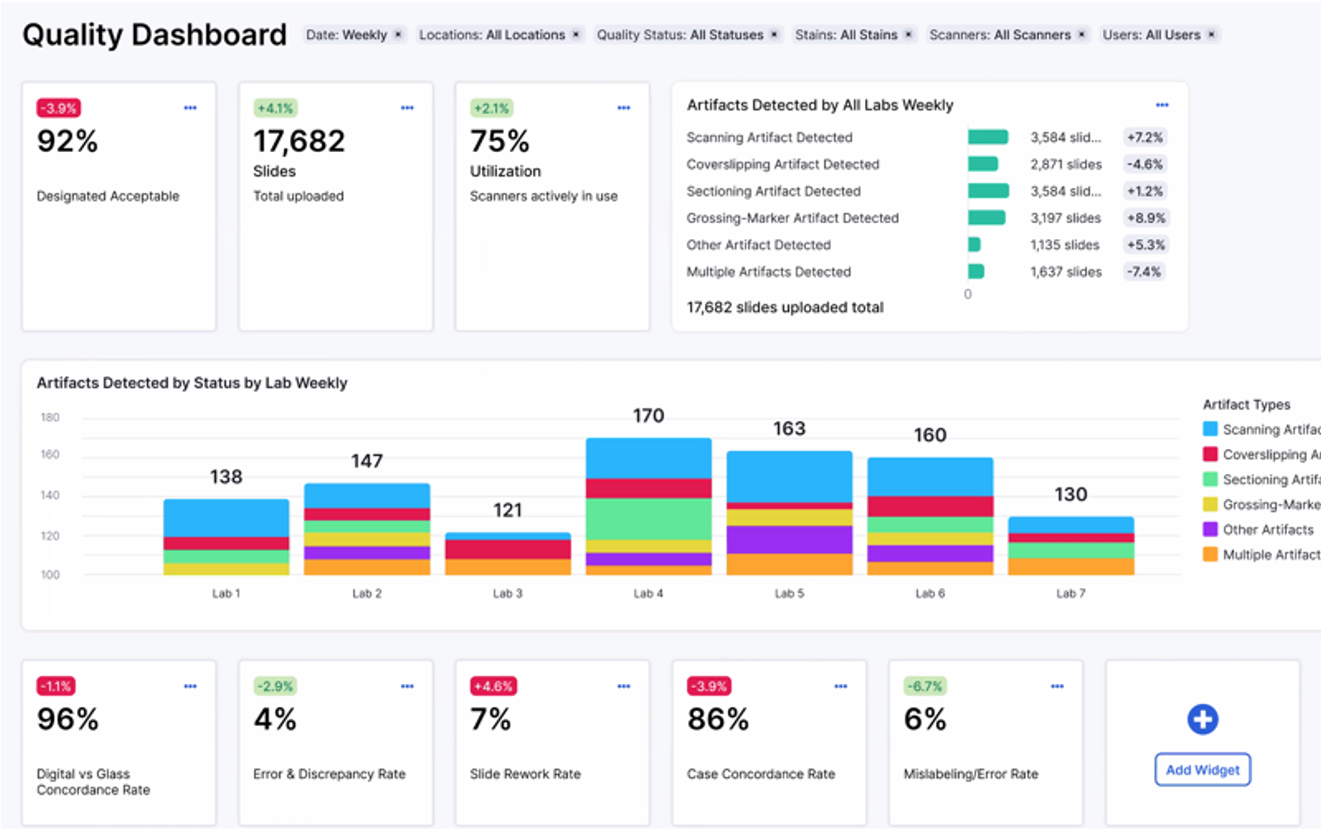Open options menu on Designated Acceptable card
1323x831 pixels.
190,108
